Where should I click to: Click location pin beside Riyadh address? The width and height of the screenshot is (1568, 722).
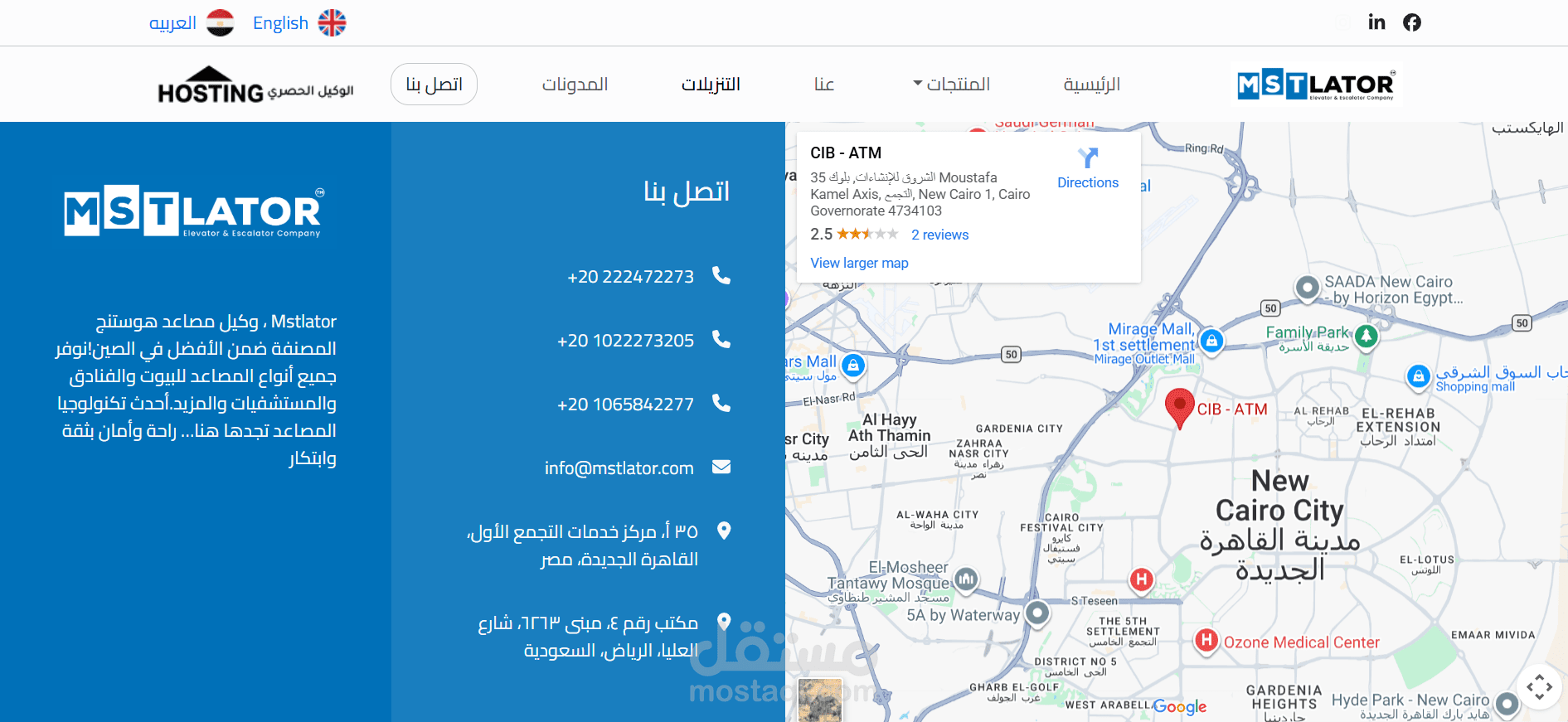[724, 622]
